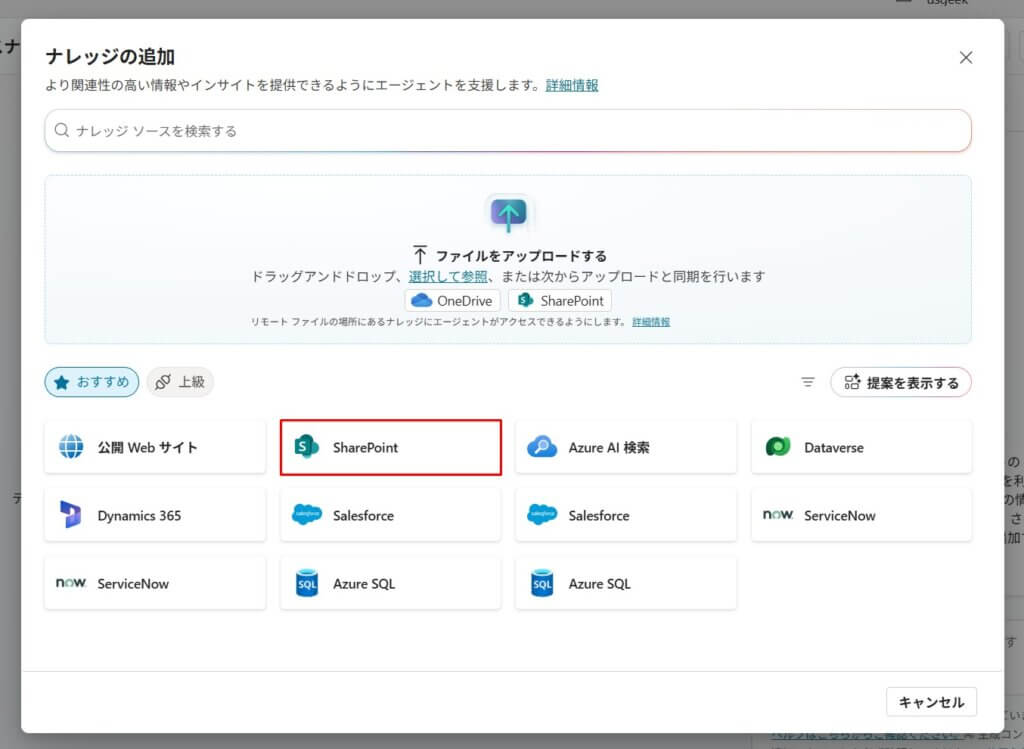Choose the highlighted SharePoint knowledge source
1024x749 pixels.
[390, 447]
